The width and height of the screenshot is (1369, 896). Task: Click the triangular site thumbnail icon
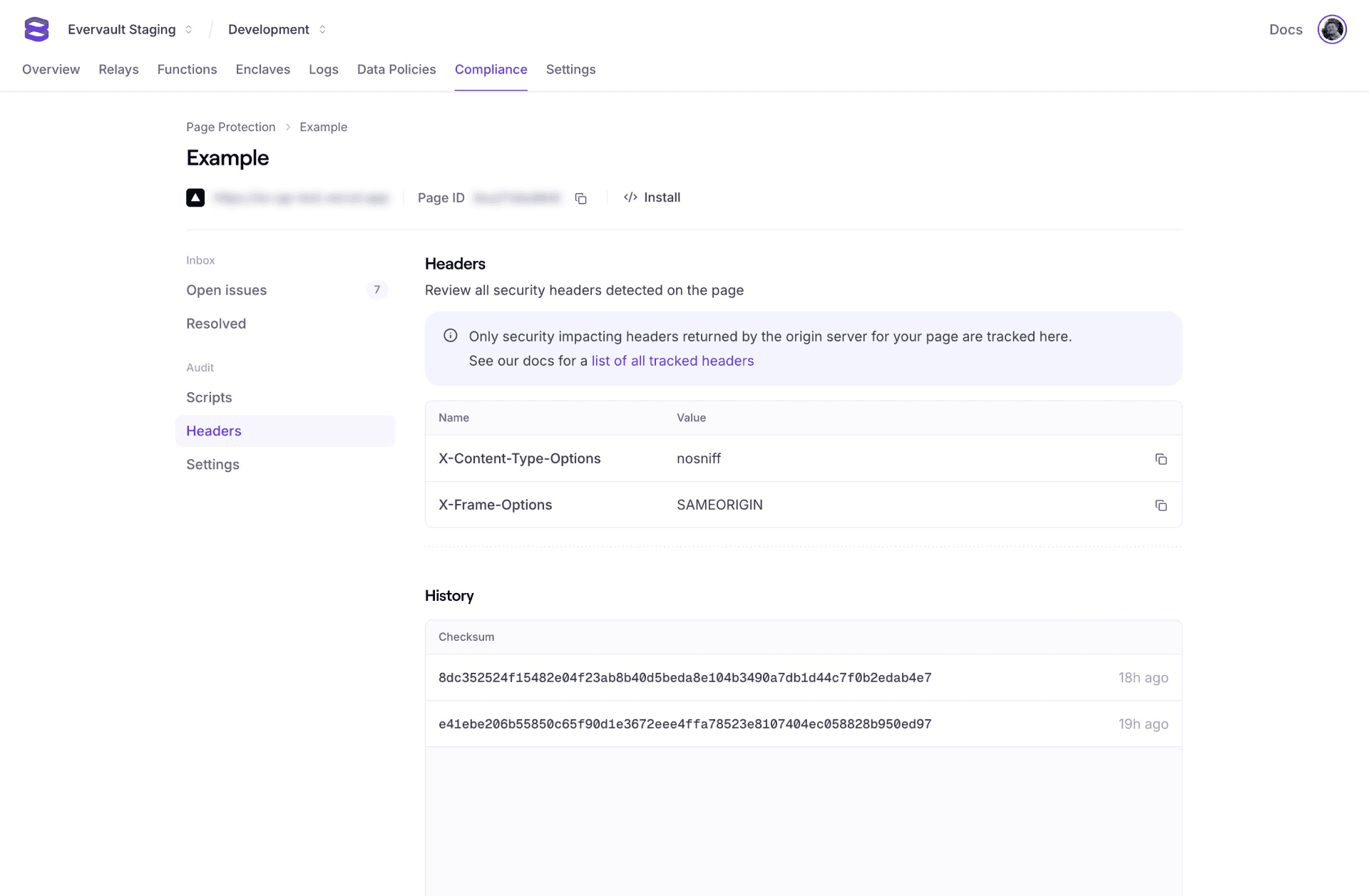[x=195, y=197]
